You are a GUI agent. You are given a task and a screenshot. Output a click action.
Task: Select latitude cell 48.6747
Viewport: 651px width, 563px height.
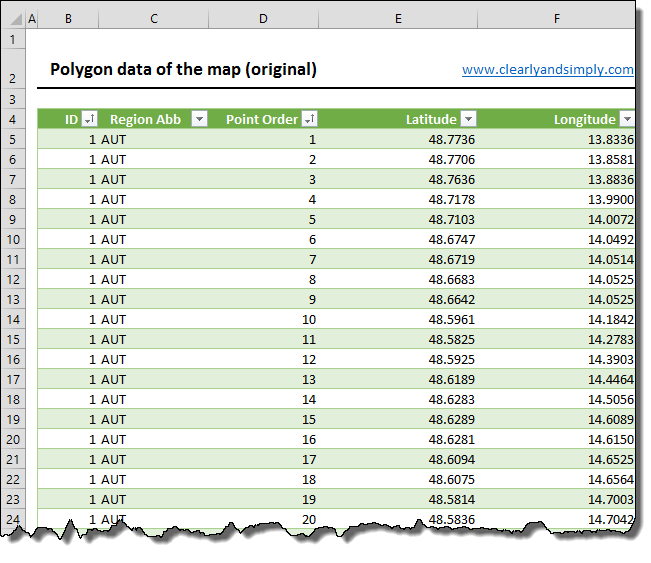[x=398, y=239]
